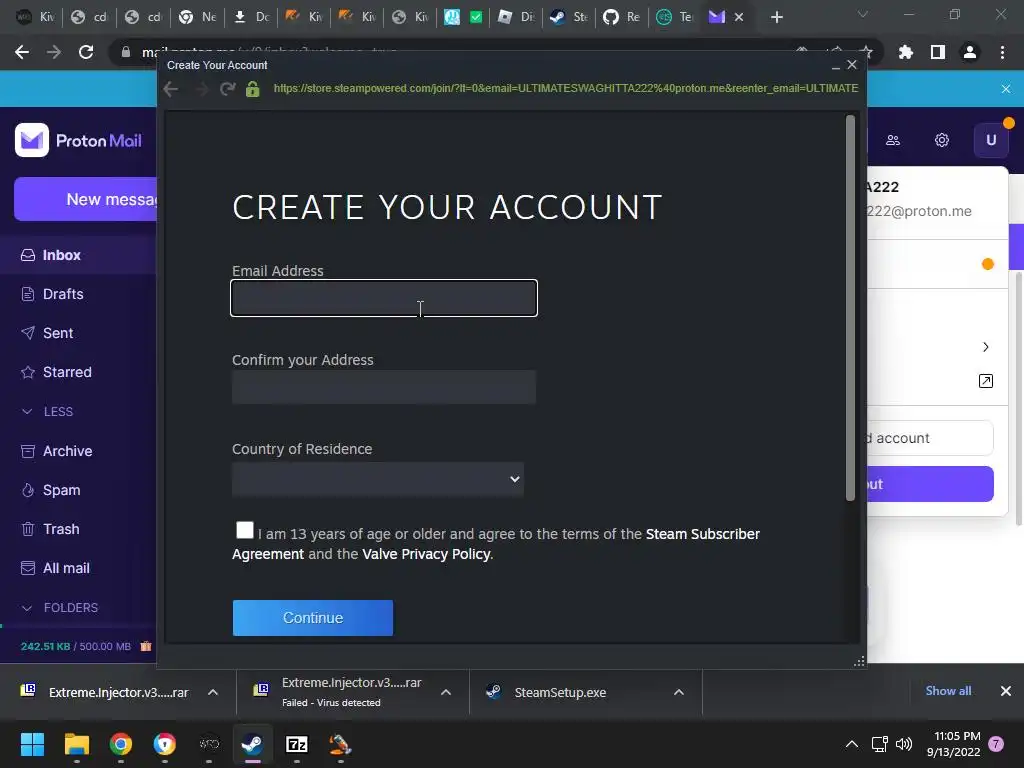The image size is (1024, 768).
Task: Click the right chevron in account panel
Action: tap(985, 347)
